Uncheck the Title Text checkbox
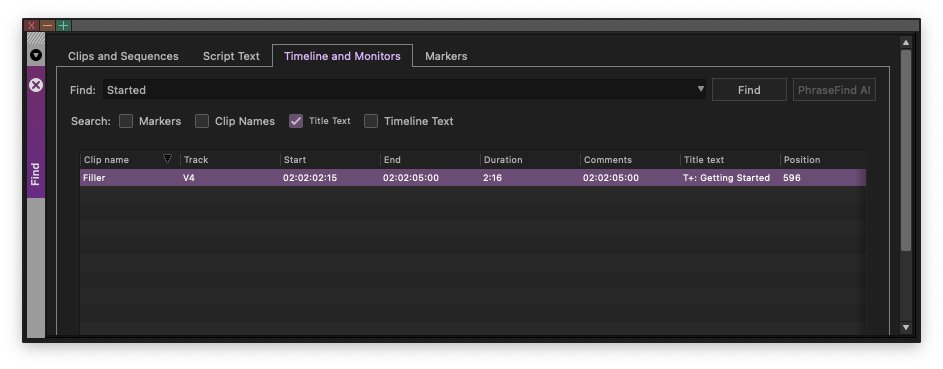The width and height of the screenshot is (943, 369). click(x=296, y=121)
